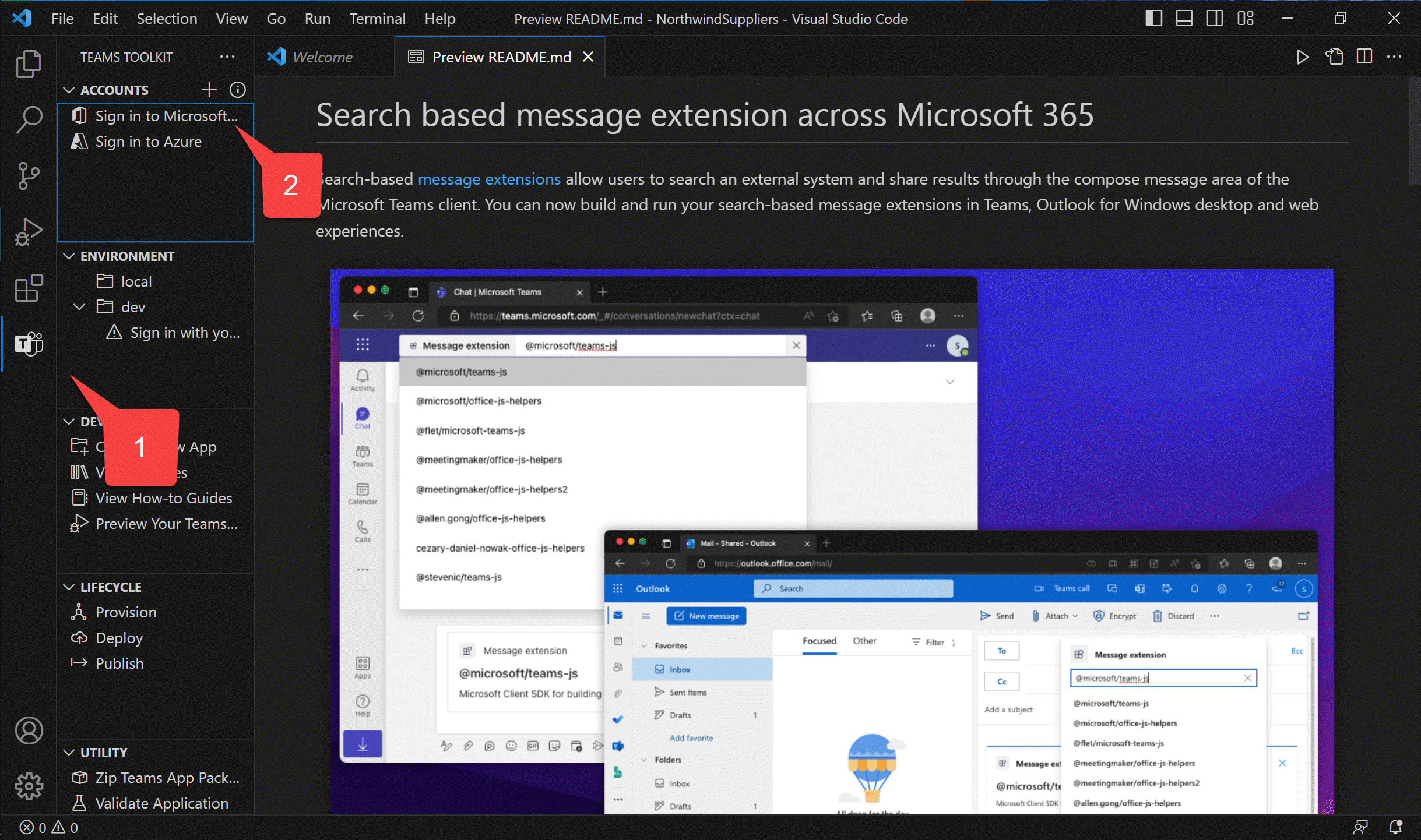1421x840 pixels.
Task: Open Run and Debug view
Action: coord(29,231)
